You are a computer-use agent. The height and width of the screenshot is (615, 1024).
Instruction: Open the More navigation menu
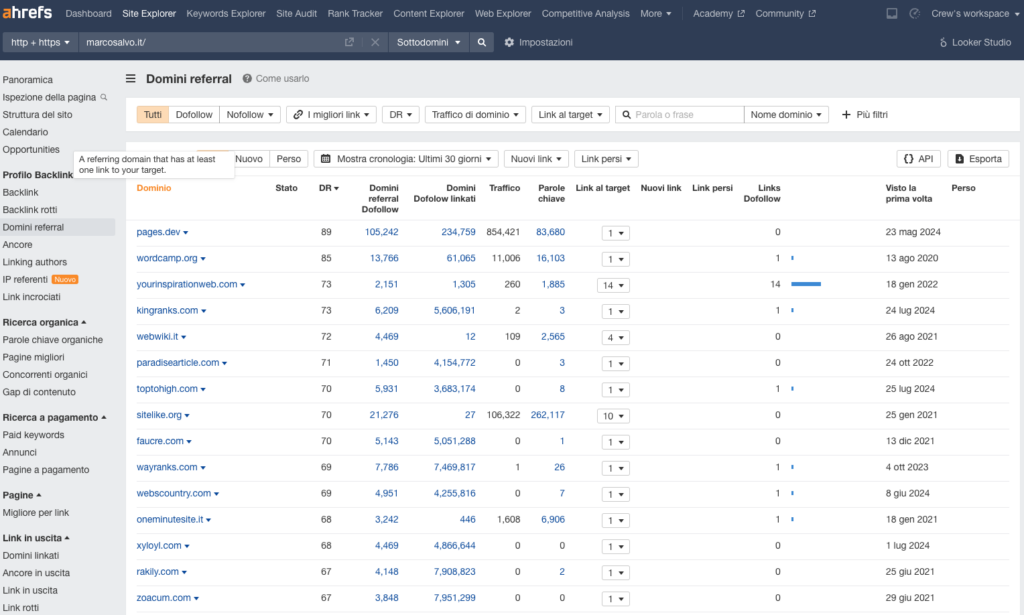click(x=655, y=13)
